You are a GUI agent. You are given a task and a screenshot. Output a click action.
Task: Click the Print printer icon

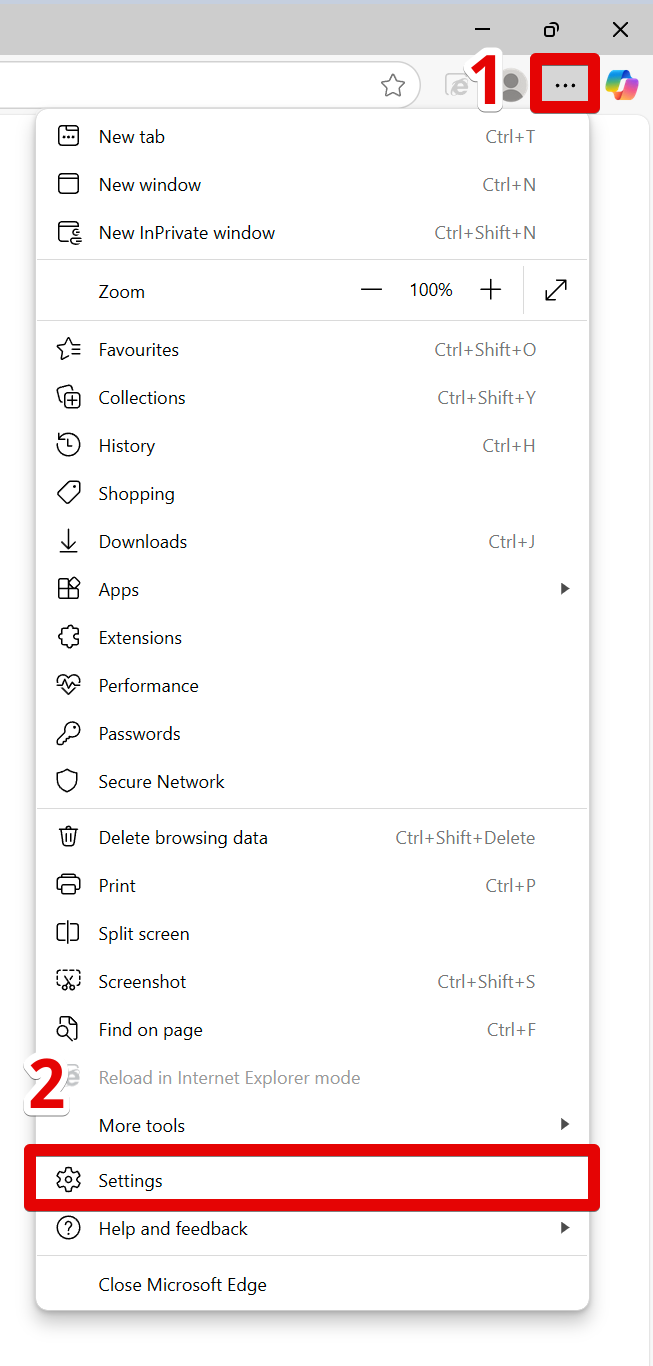(68, 885)
